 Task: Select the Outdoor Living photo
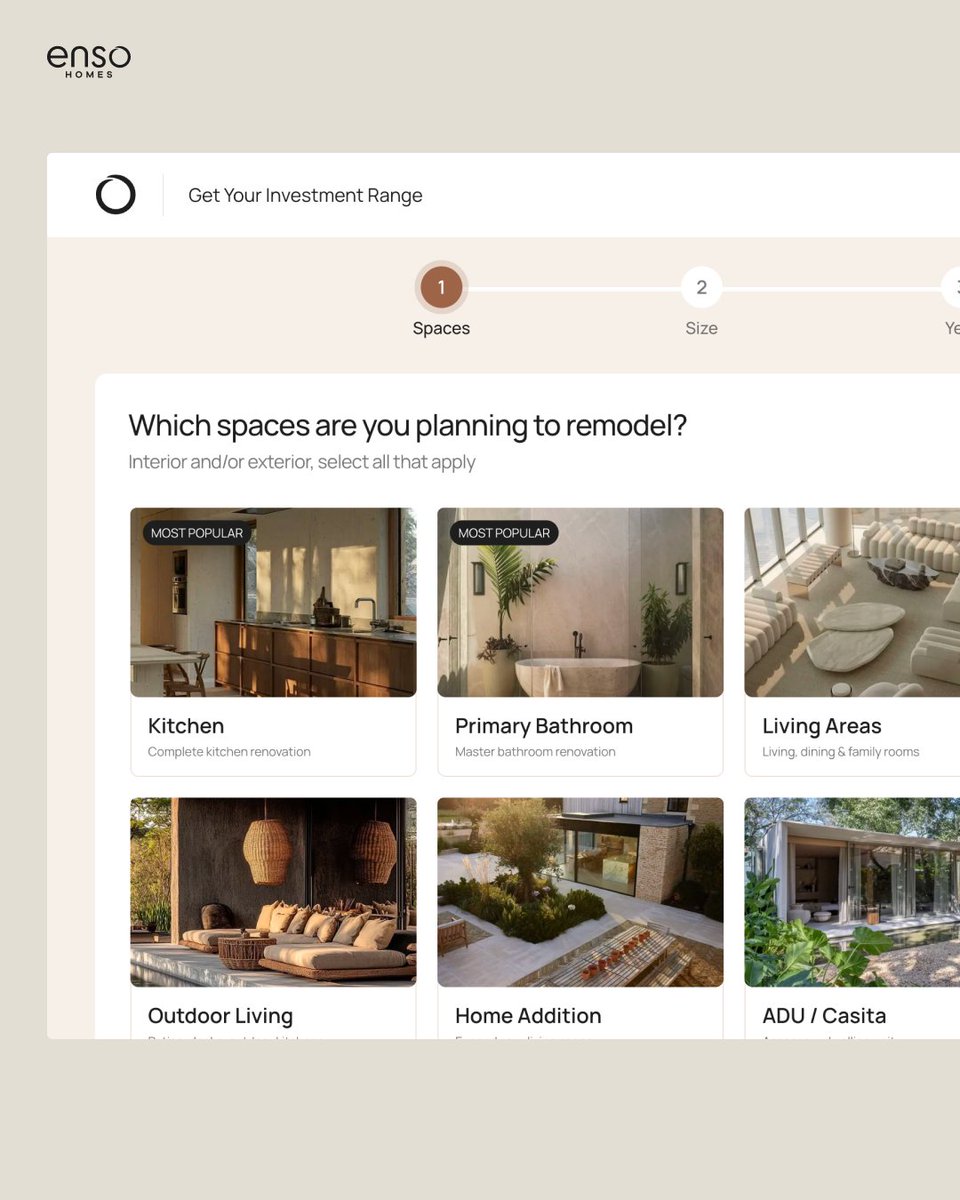point(273,892)
